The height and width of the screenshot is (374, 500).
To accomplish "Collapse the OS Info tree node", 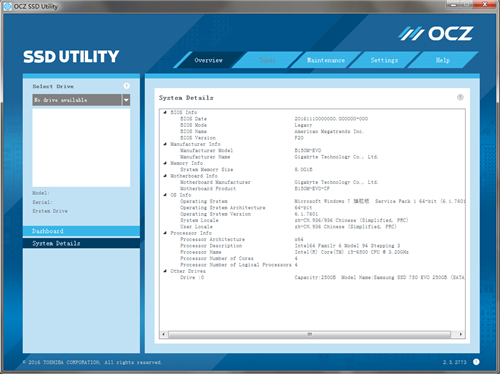I will (165, 195).
